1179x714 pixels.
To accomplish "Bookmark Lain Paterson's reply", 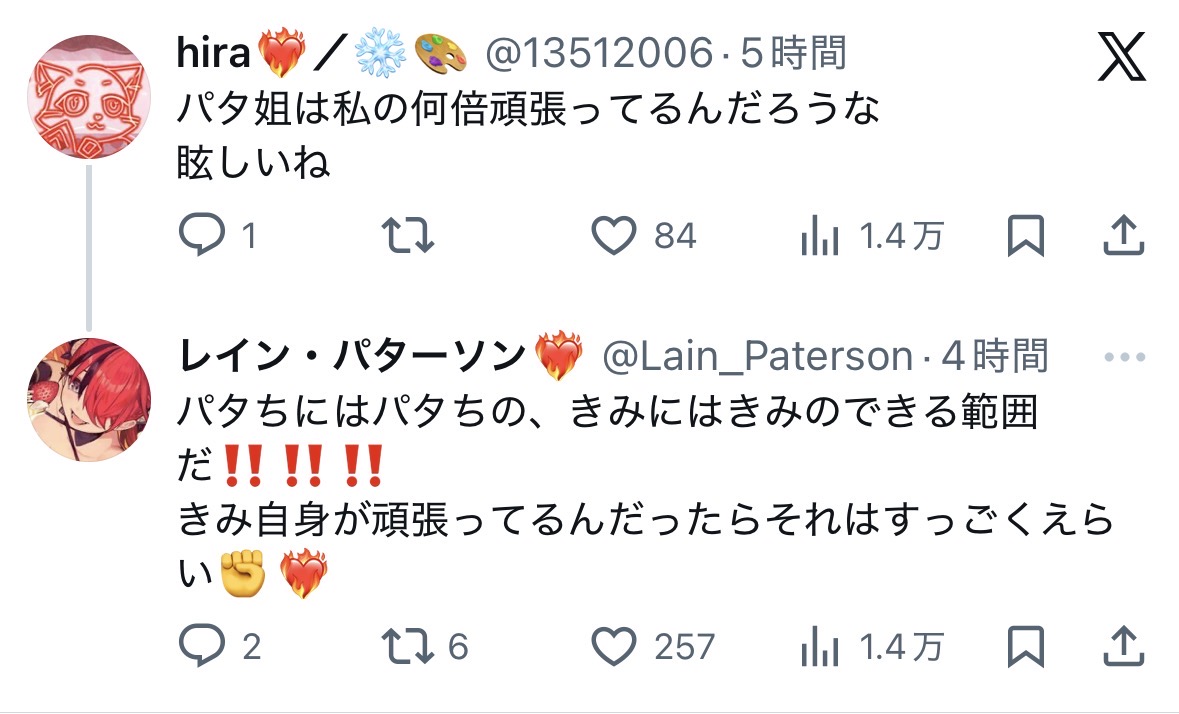I will 1026,646.
